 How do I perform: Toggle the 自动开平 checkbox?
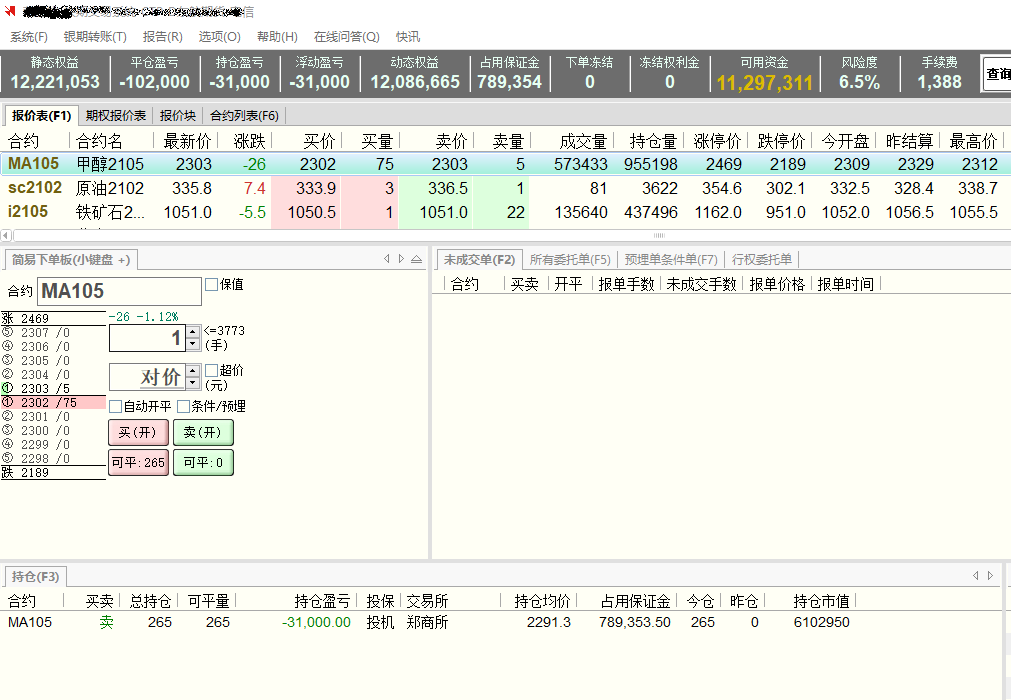[116, 407]
